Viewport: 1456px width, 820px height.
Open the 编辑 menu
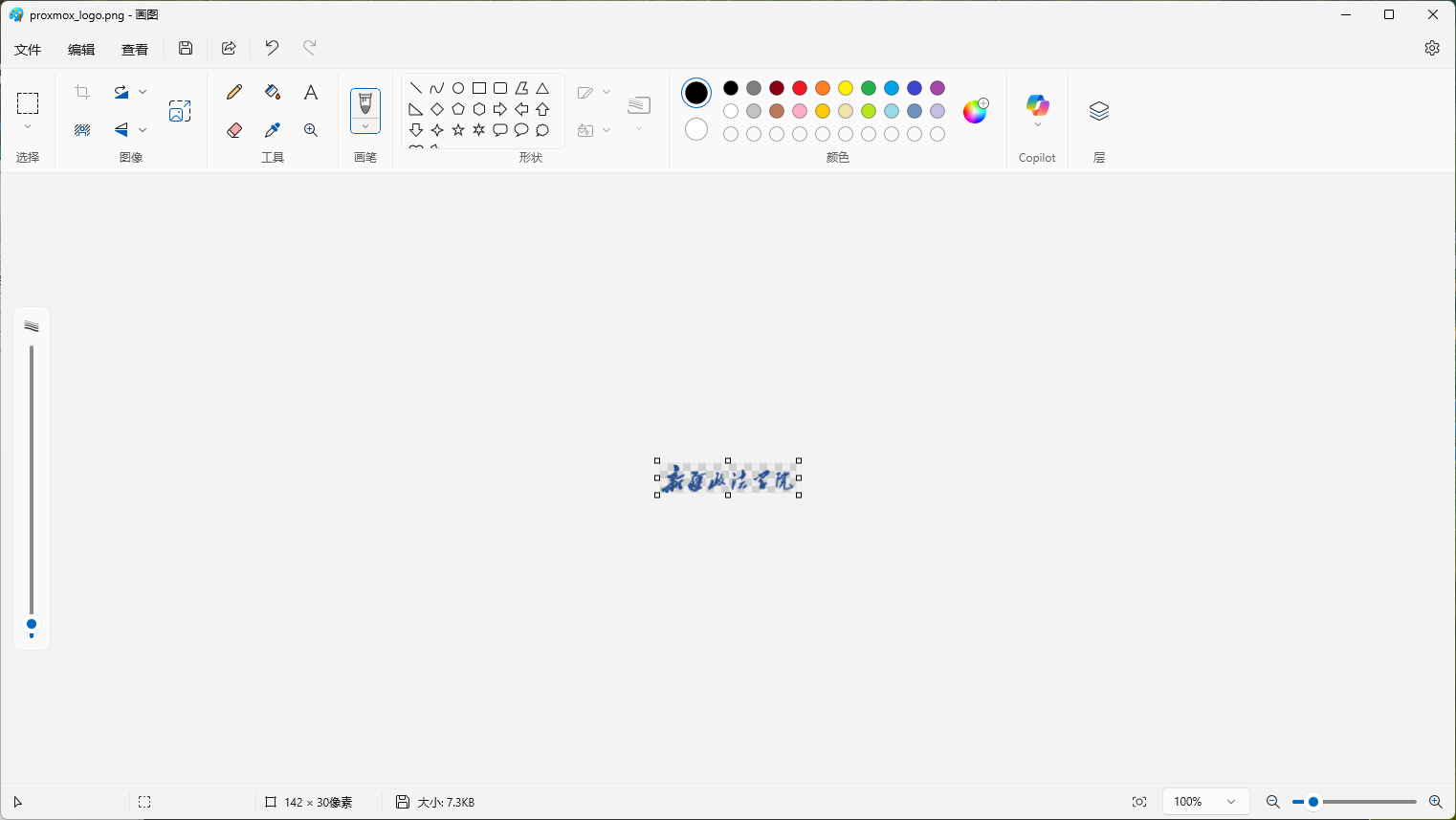coord(81,50)
